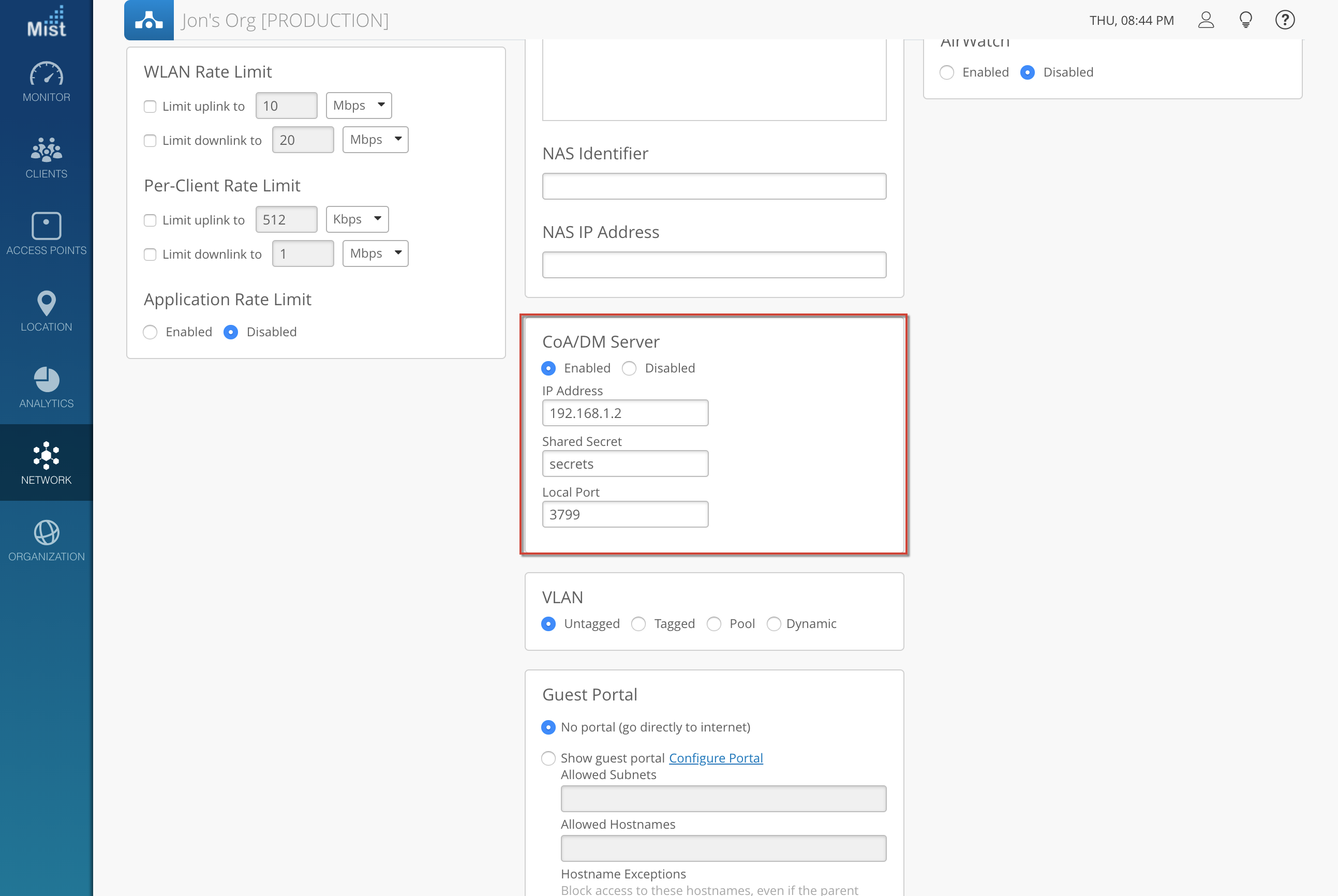
Task: Open the help question mark icon
Action: pyautogui.click(x=1284, y=20)
